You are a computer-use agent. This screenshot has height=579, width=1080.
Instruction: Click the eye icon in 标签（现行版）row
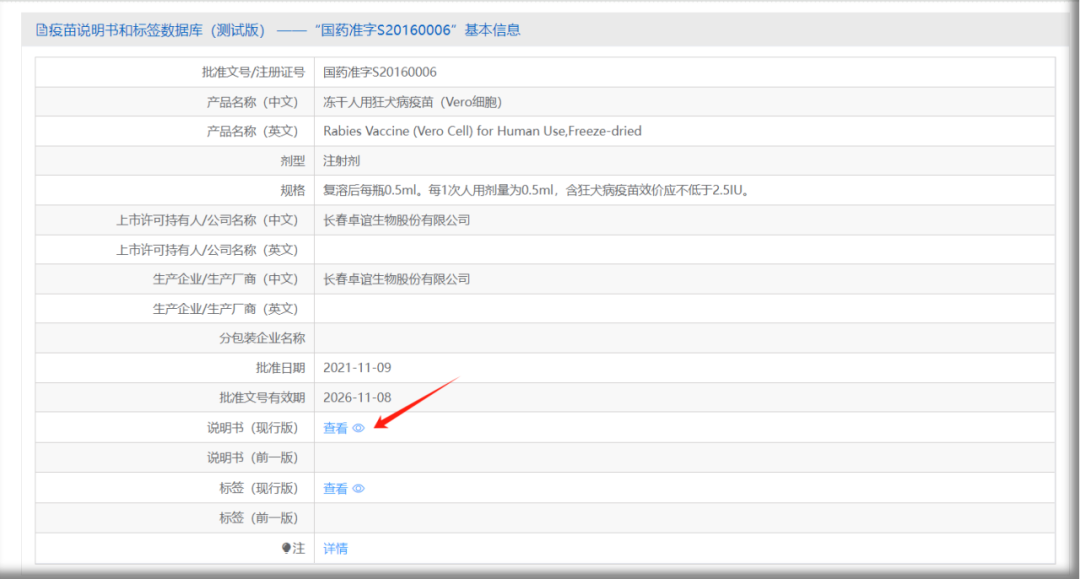coord(359,489)
